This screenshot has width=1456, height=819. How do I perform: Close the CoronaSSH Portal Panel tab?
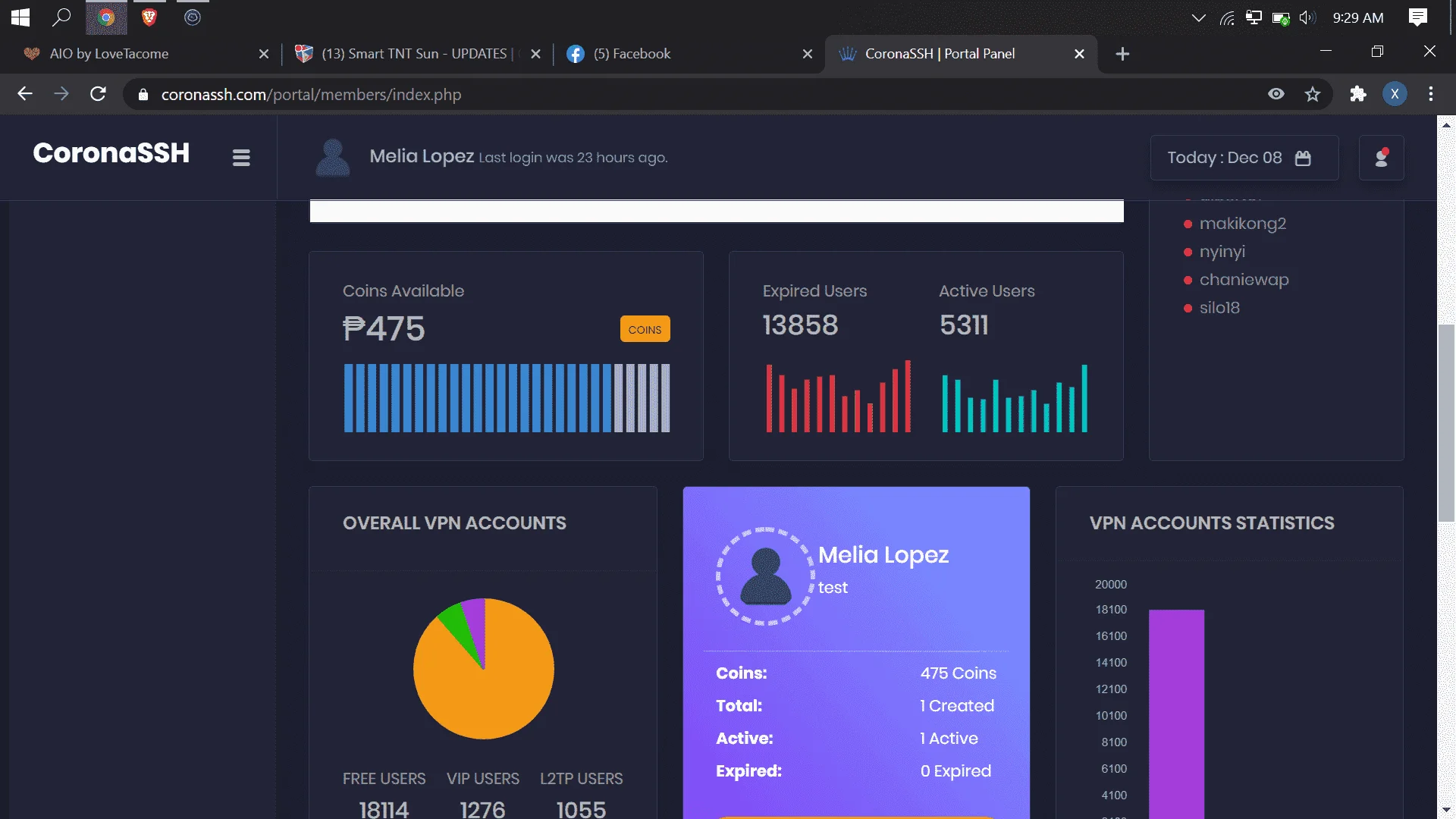(1079, 54)
